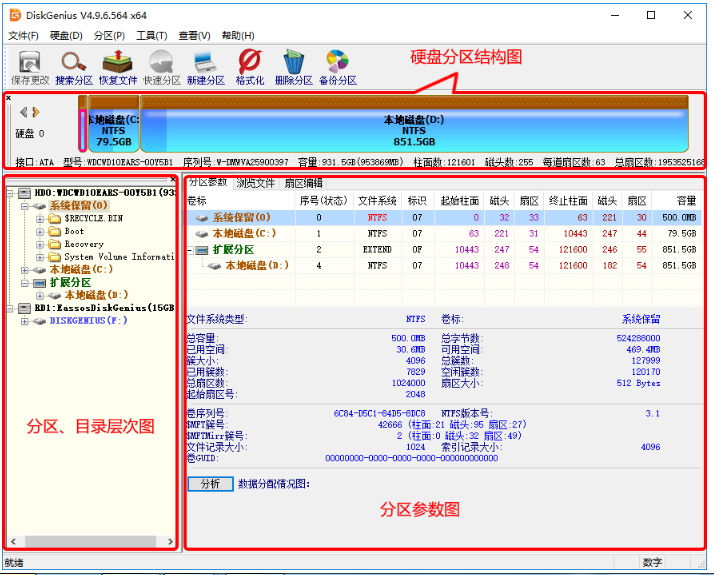Expand the $RECYCLE.BIN folder node
Viewport: 714px width, 575px height.
[x=40, y=219]
